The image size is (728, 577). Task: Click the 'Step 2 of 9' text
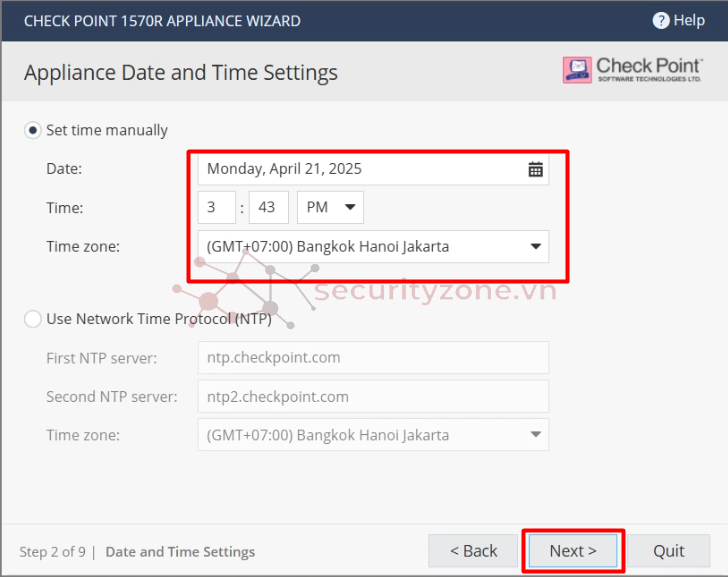tap(52, 552)
